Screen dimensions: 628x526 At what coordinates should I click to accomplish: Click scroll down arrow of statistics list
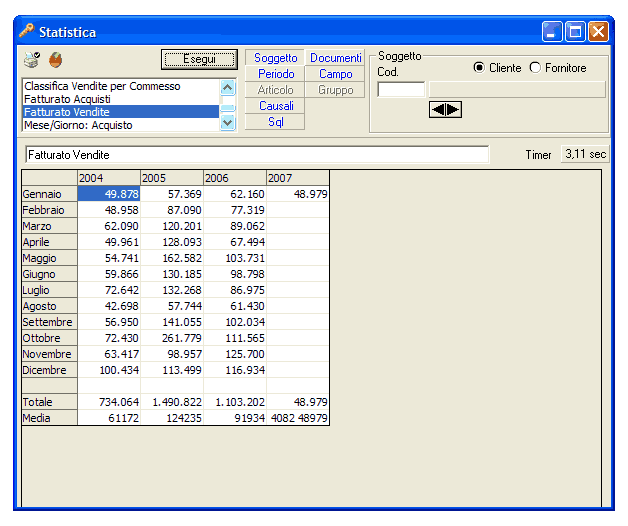coord(227,122)
